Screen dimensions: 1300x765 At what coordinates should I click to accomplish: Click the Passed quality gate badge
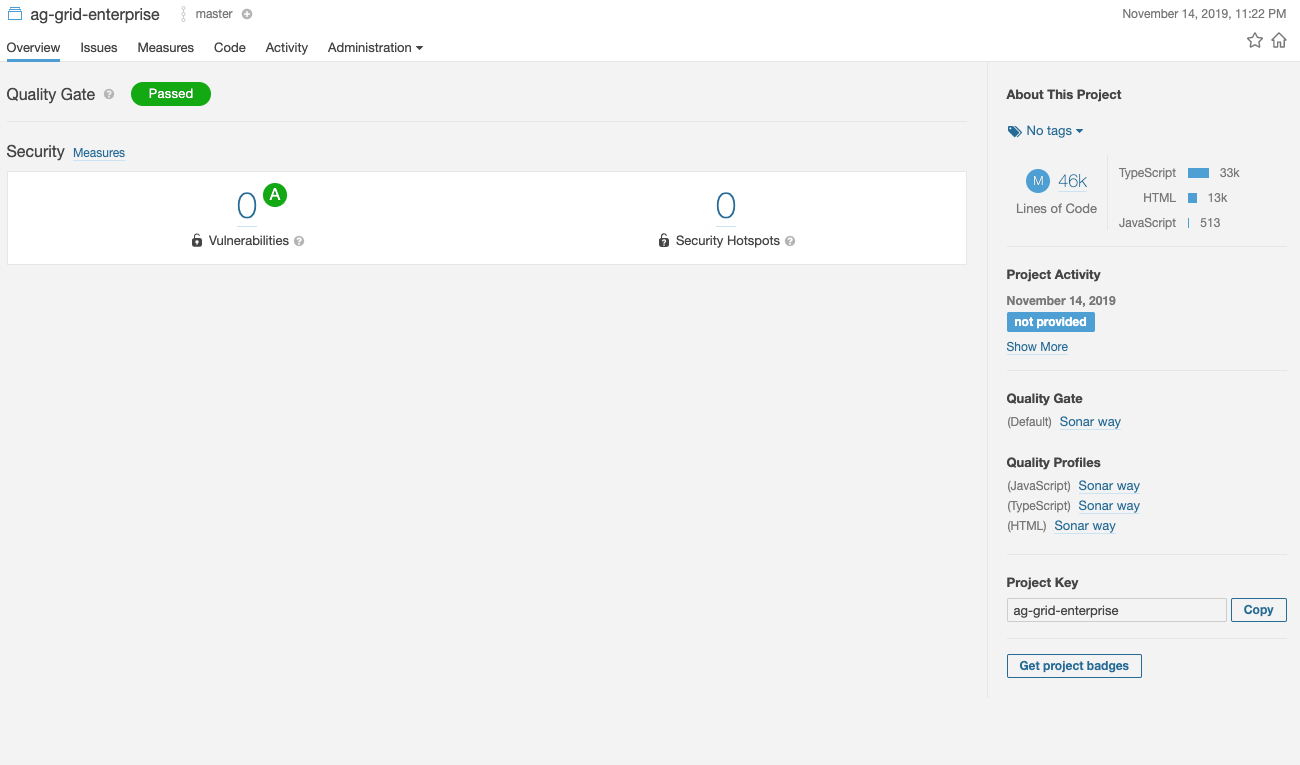[x=171, y=94]
